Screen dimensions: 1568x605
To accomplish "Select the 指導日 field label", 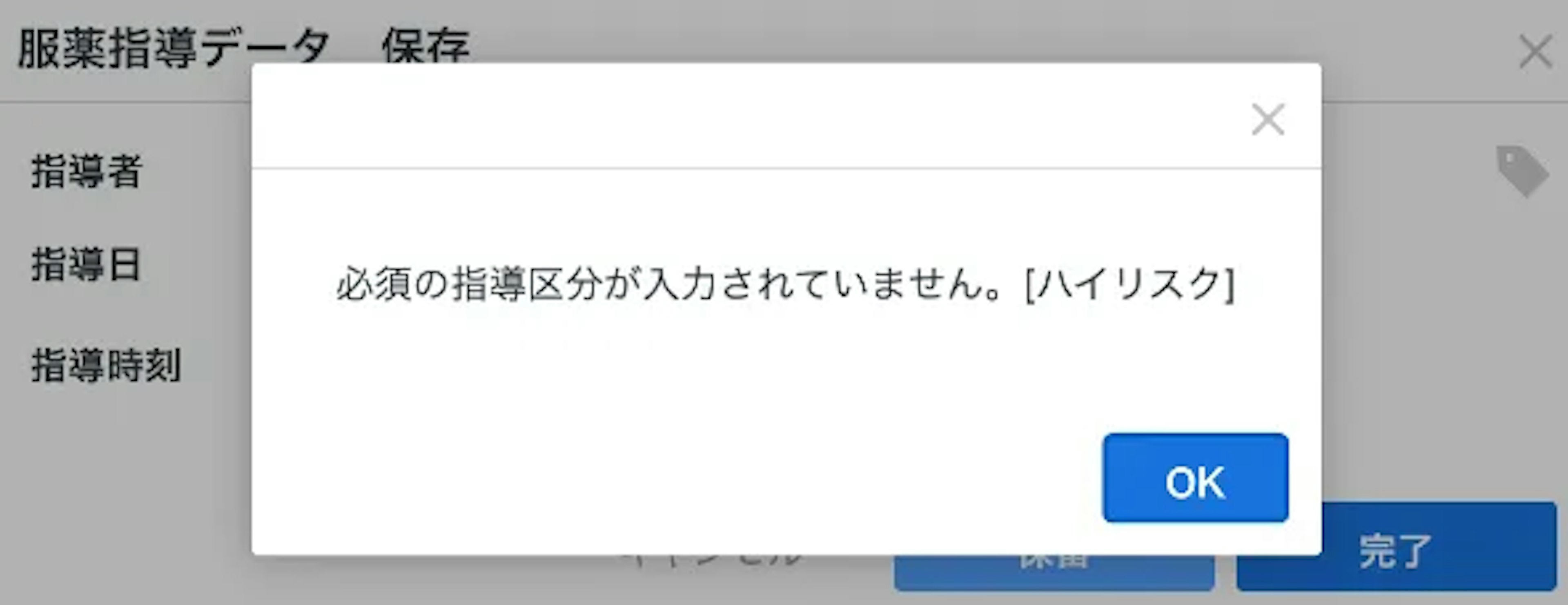I will tap(86, 266).
